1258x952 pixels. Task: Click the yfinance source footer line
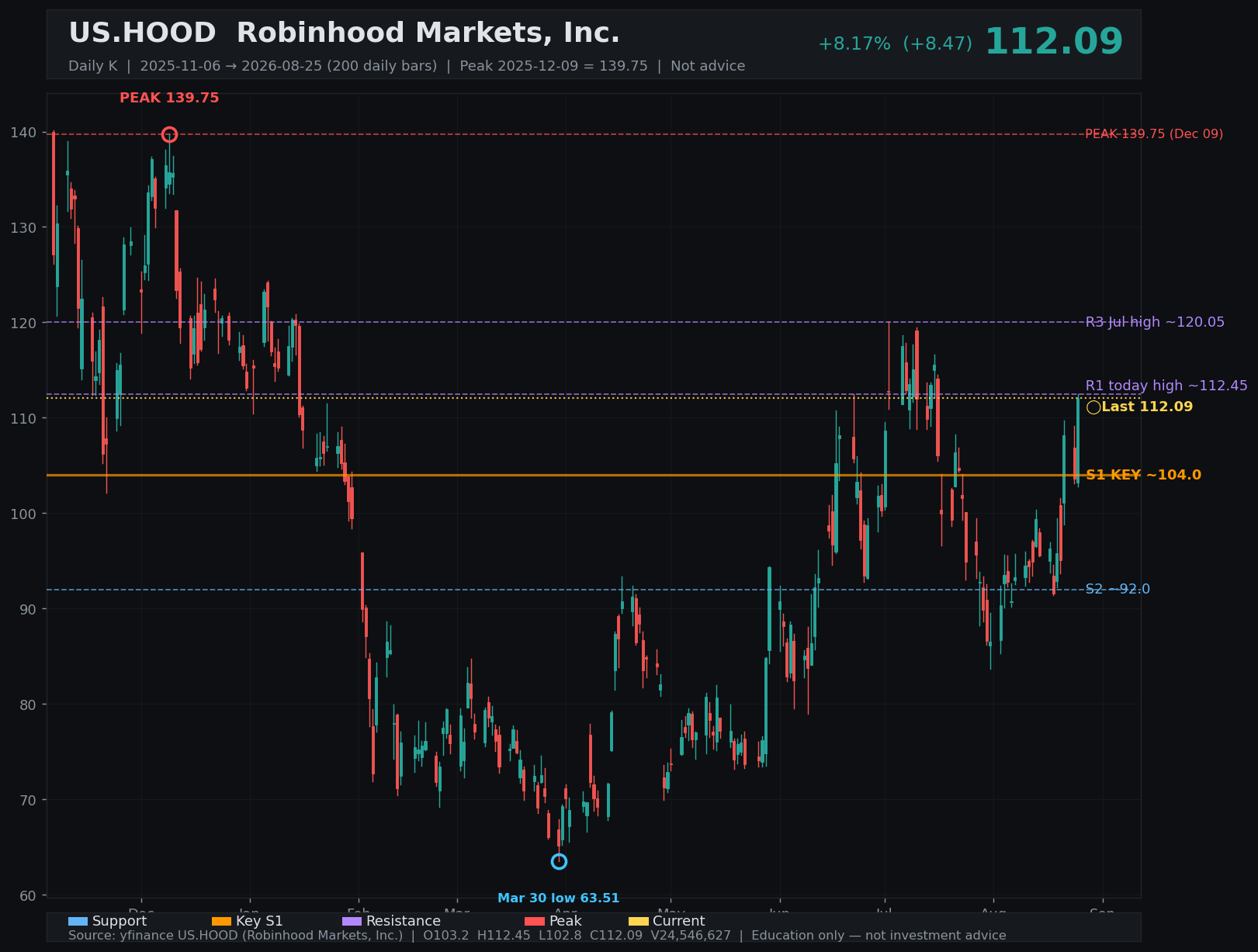[x=537, y=936]
